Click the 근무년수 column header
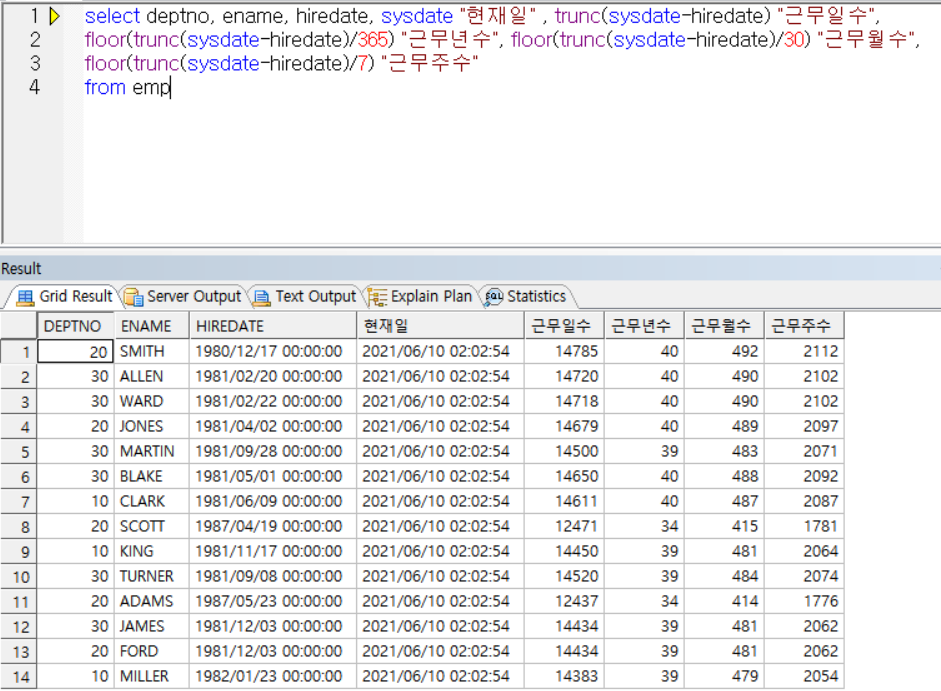 click(x=645, y=326)
